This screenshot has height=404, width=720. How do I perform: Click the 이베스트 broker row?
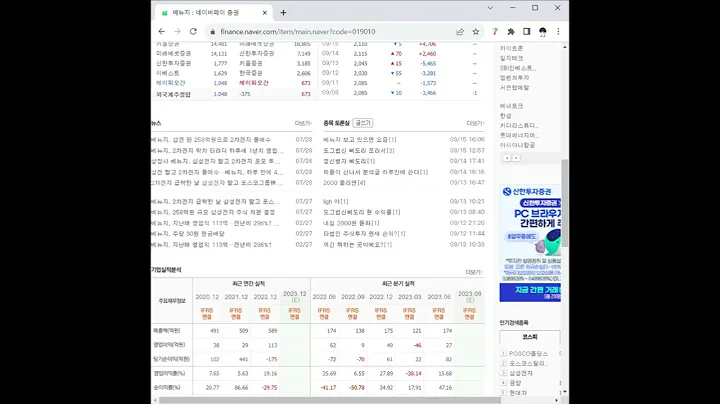[168, 73]
